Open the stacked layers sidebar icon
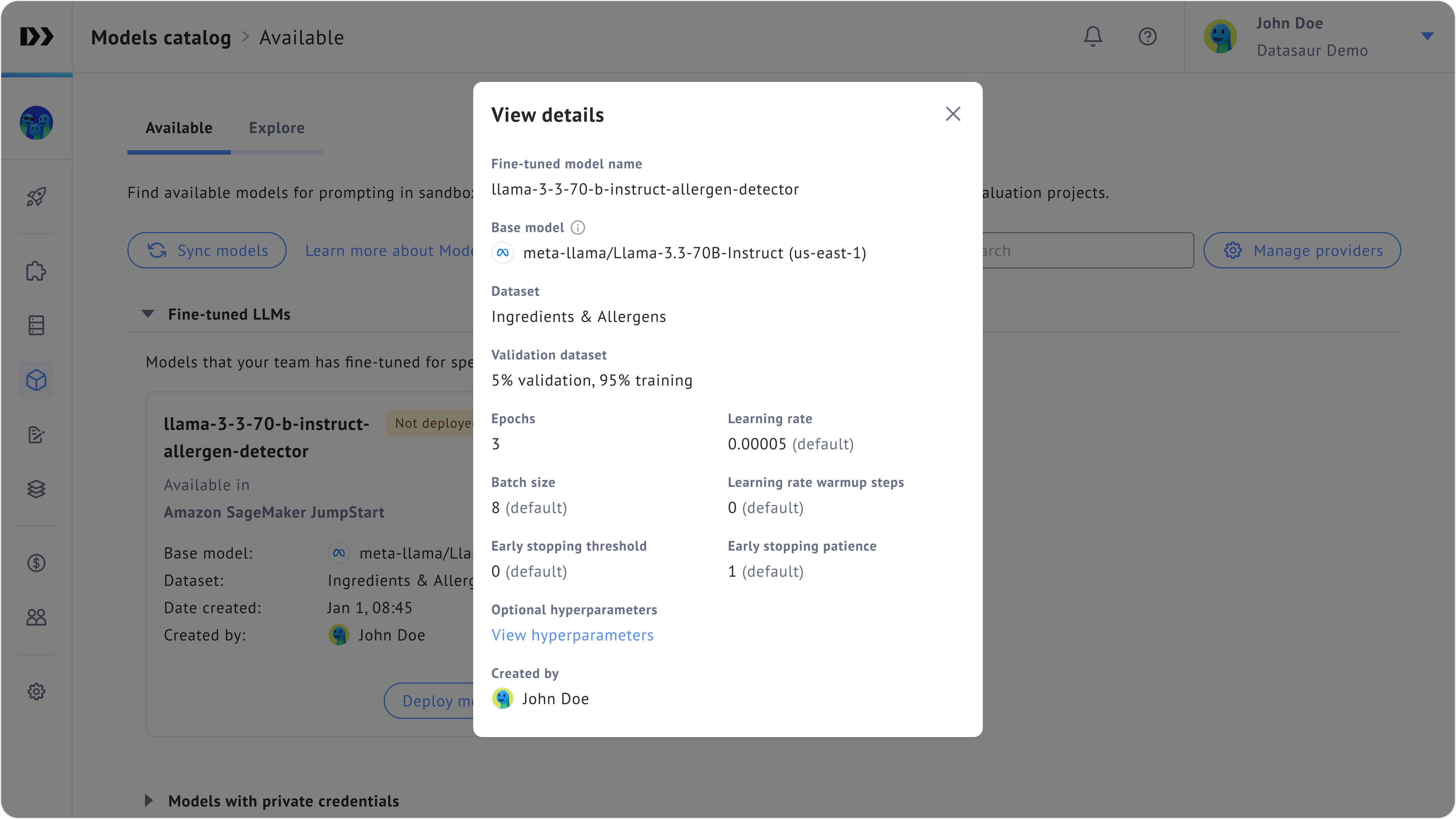This screenshot has width=1456, height=819. (36, 489)
